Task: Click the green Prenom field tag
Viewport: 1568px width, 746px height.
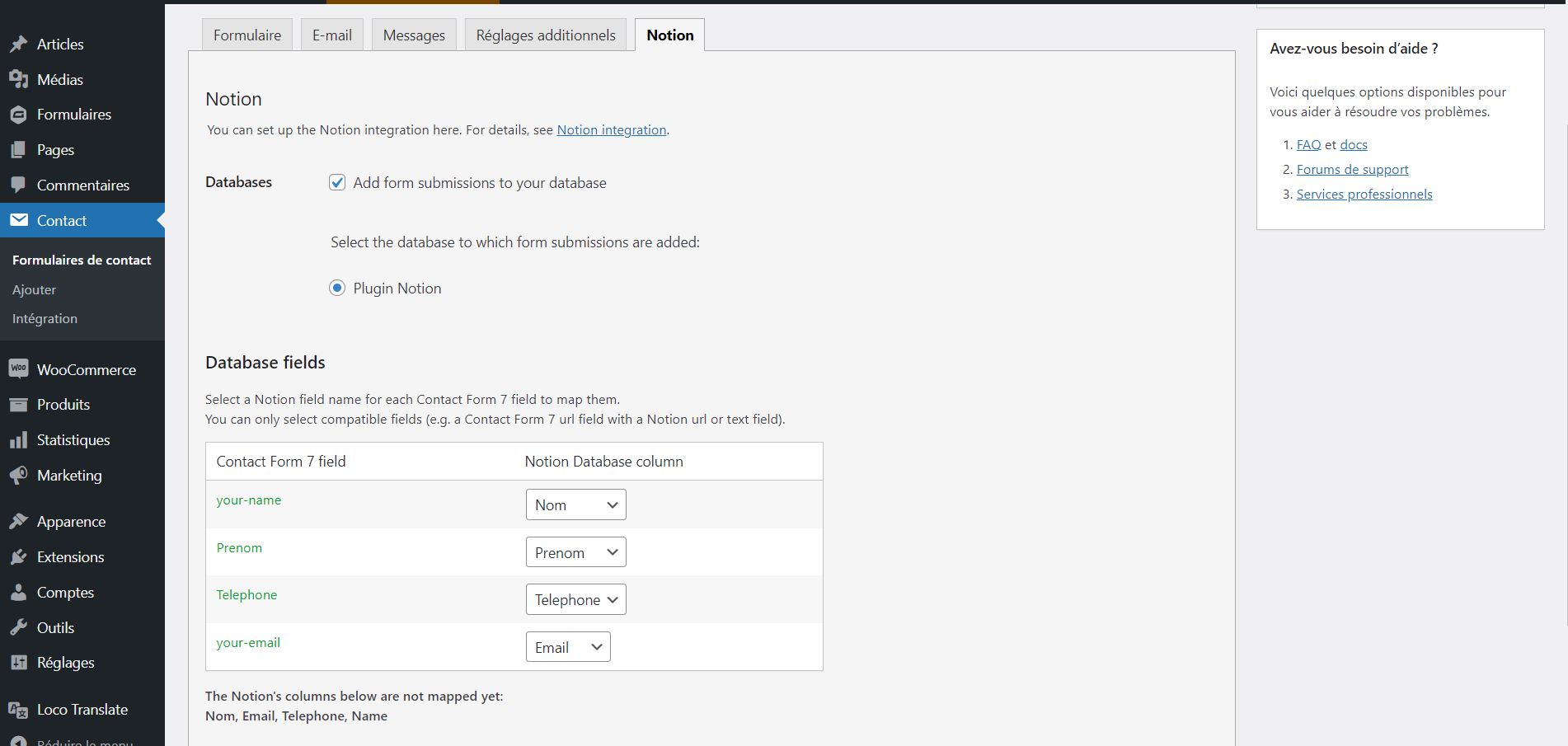Action: 239,548
